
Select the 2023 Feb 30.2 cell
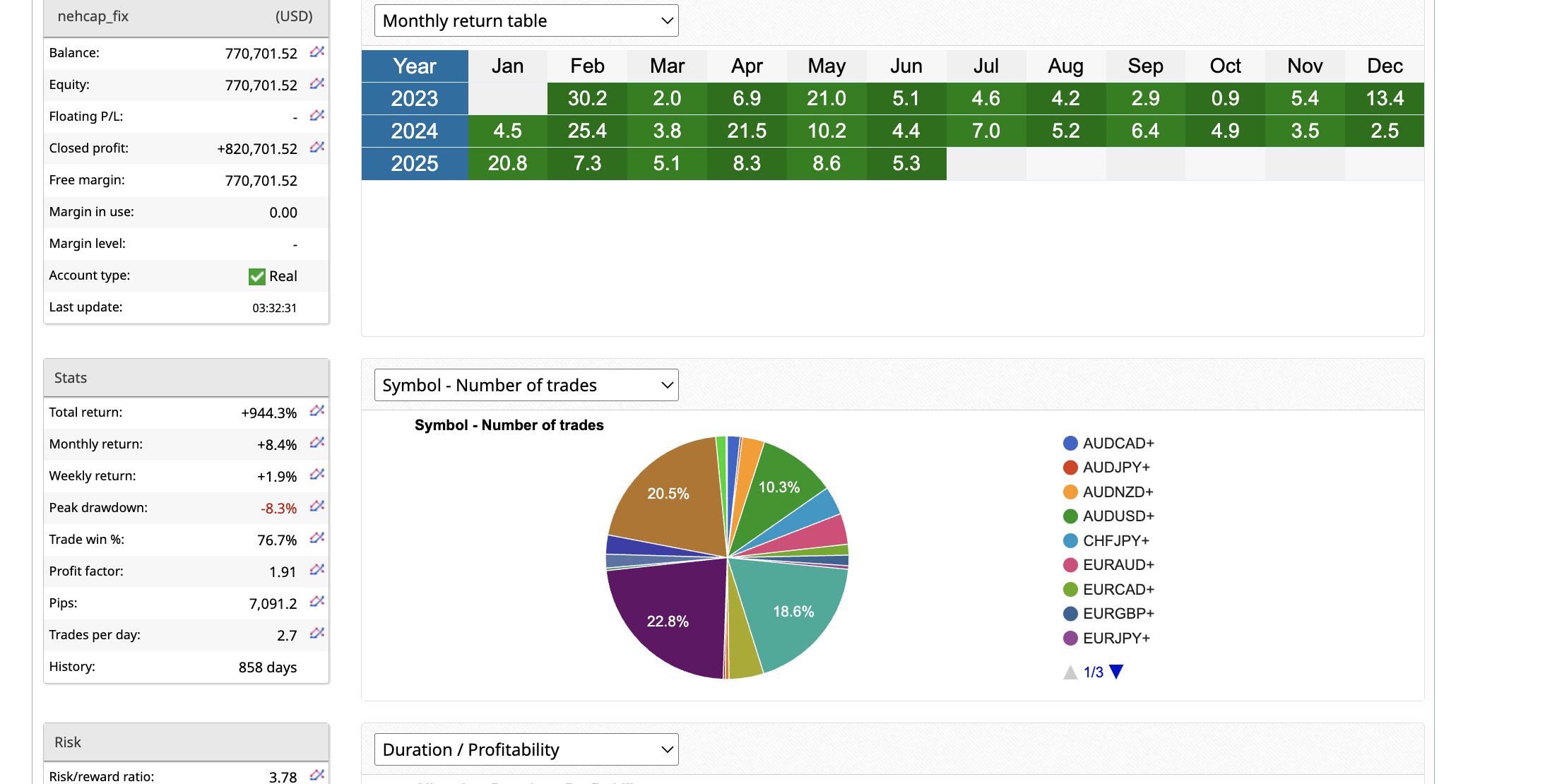click(x=587, y=98)
